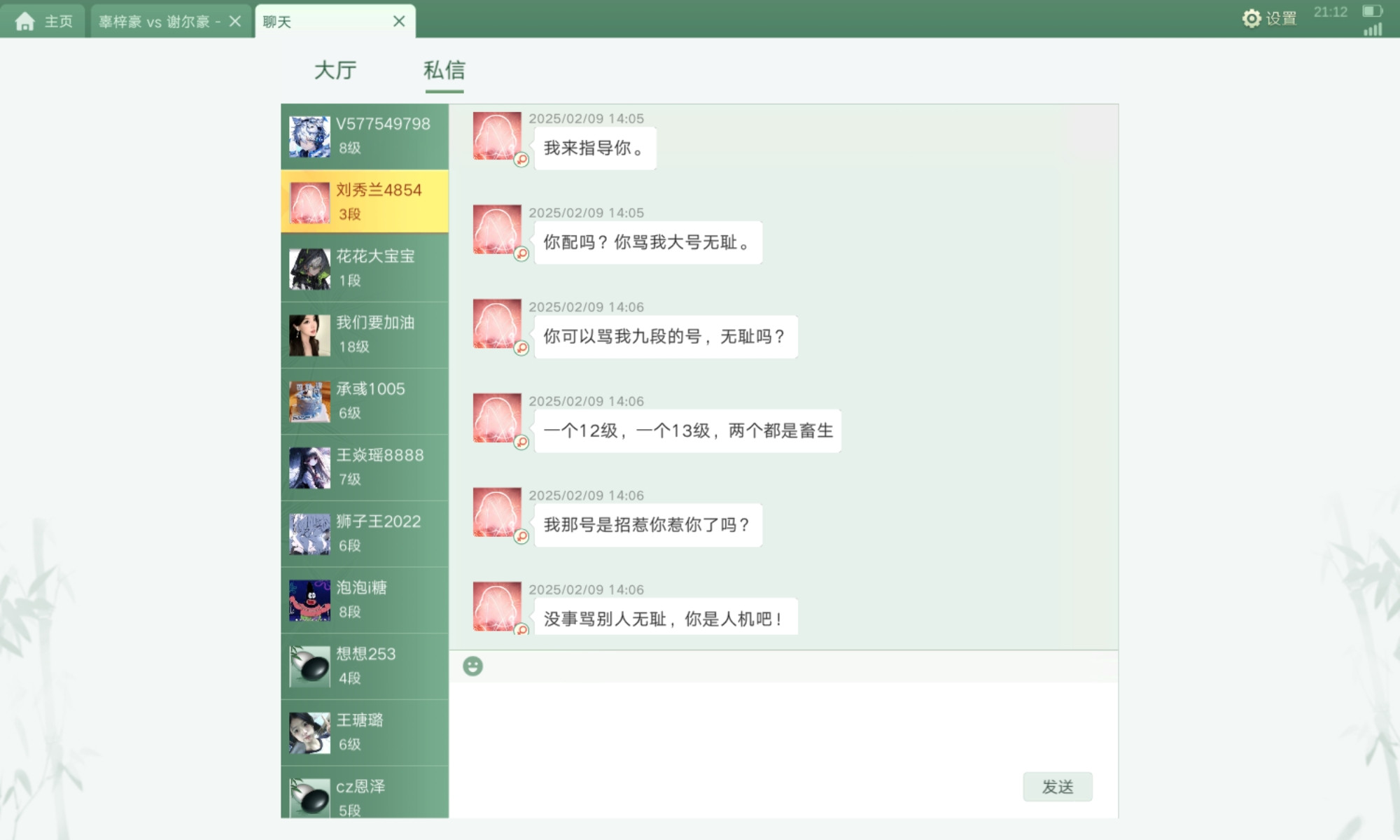Open settings via the gear icon

(1251, 18)
